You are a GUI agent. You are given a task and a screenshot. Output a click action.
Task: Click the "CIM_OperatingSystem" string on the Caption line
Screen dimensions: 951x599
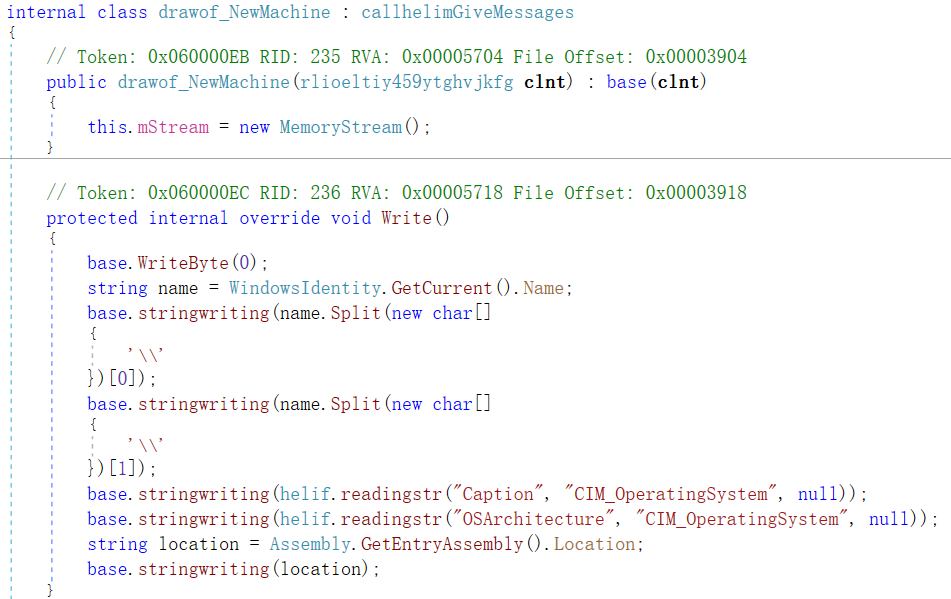point(670,494)
